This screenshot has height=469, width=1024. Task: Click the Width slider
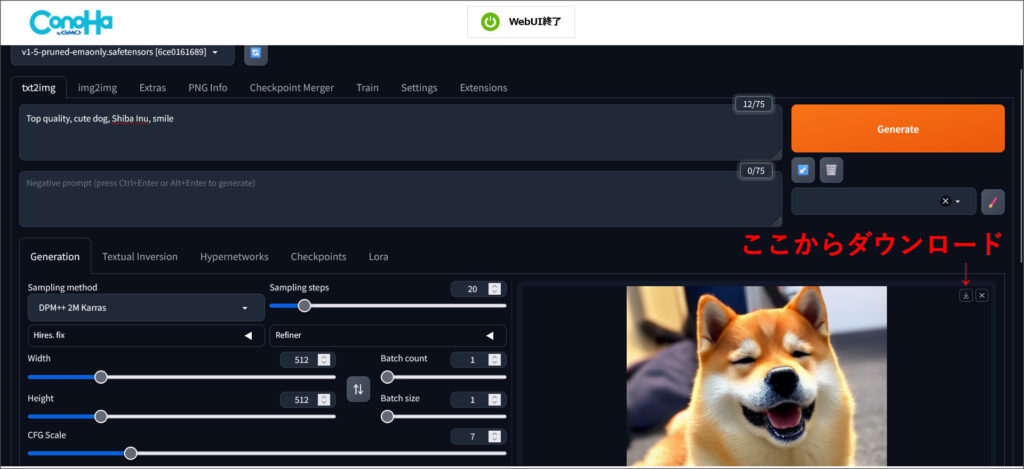[182, 377]
